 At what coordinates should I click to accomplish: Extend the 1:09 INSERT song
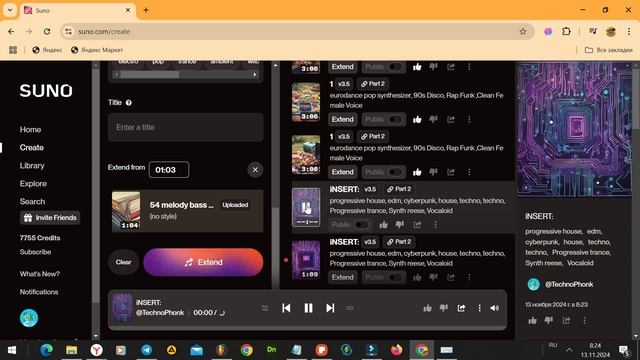pyautogui.click(x=342, y=277)
